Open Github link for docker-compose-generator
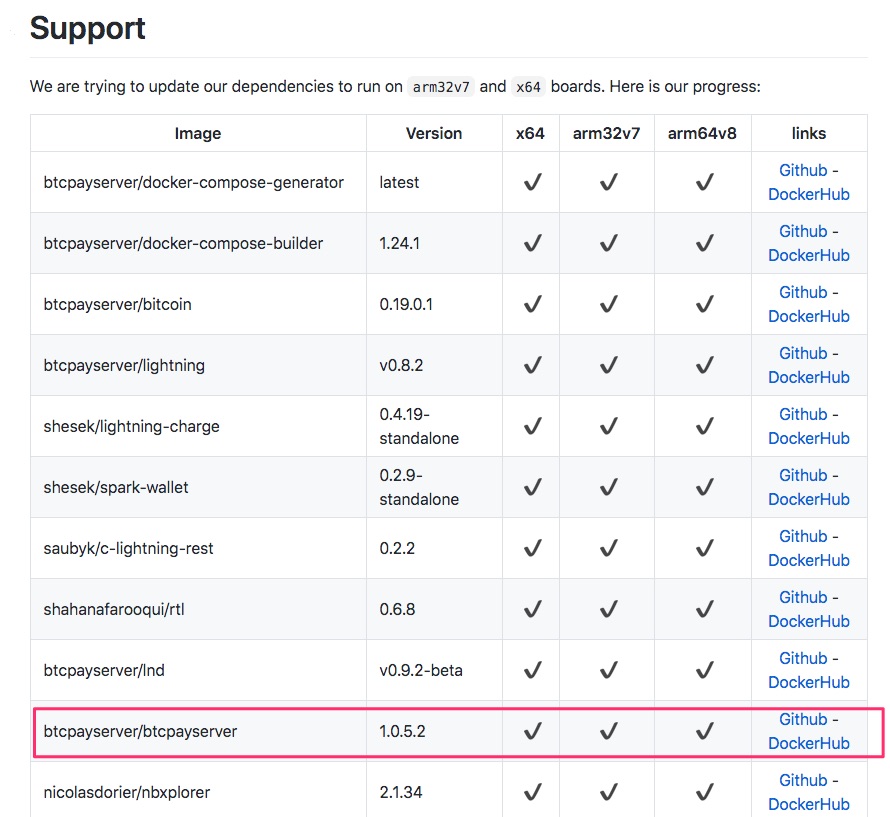Viewport: 890px width, 817px height. tap(803, 170)
